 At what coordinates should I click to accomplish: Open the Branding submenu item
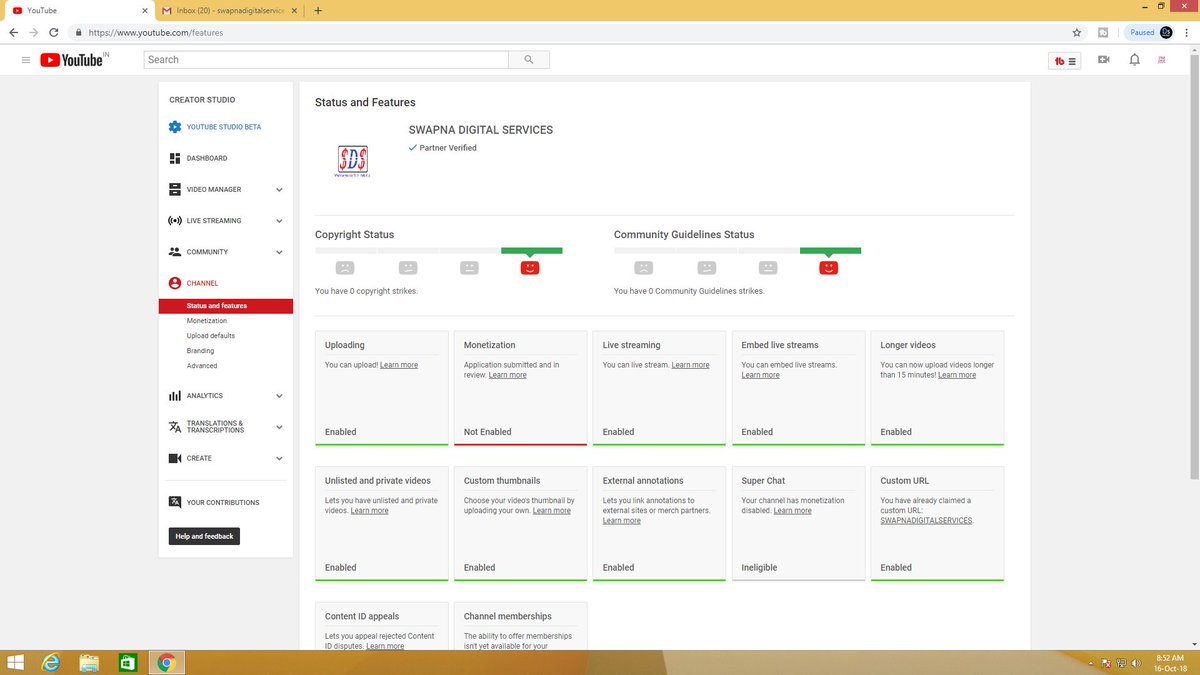click(x=200, y=351)
